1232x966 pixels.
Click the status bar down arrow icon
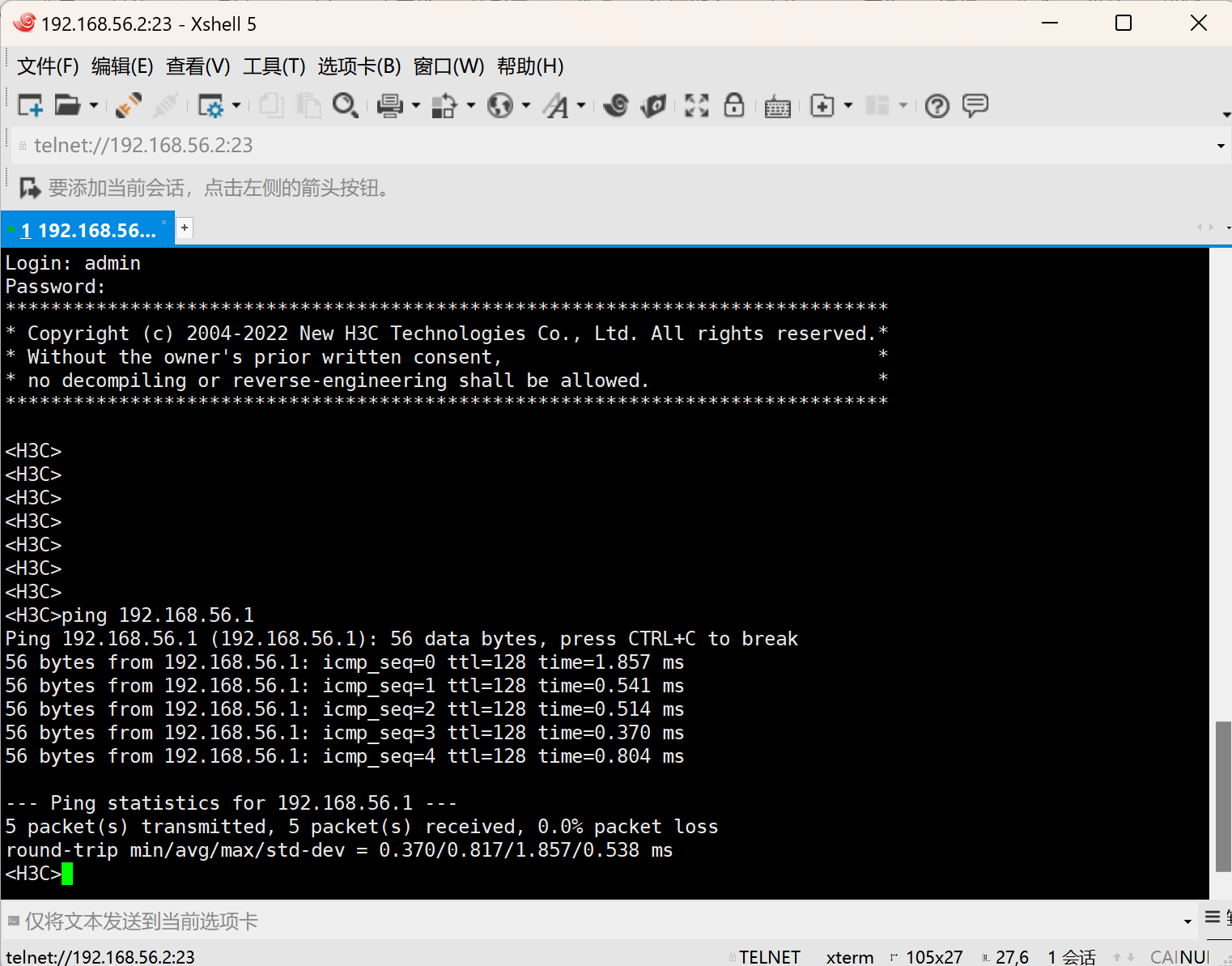point(1130,957)
